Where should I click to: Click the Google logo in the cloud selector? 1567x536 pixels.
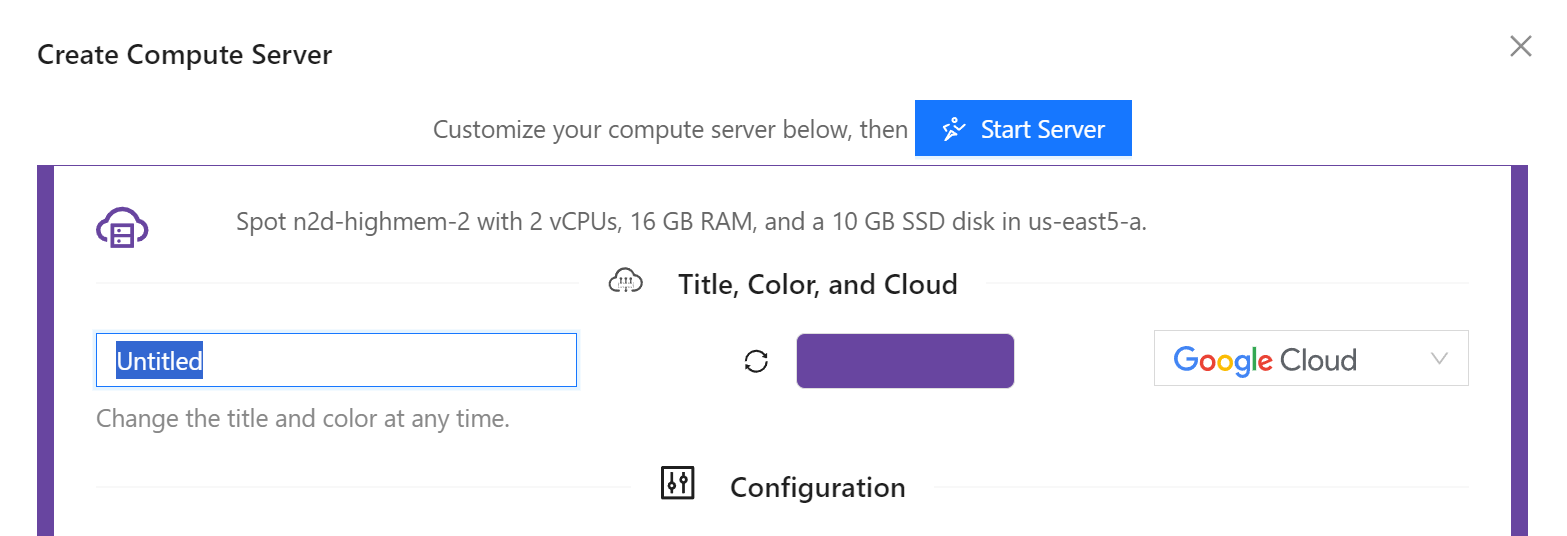[x=1223, y=360]
